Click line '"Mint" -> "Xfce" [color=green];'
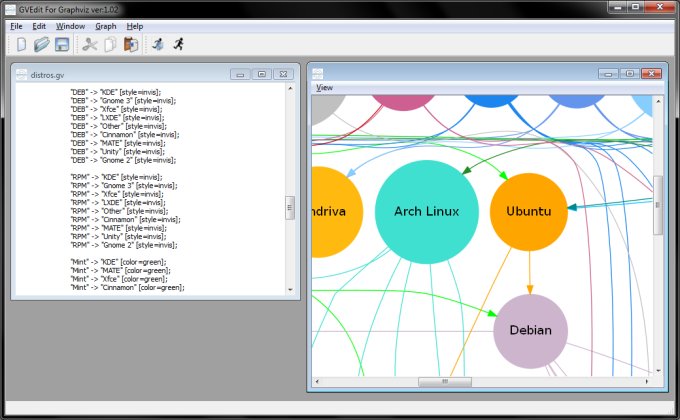 (119, 279)
